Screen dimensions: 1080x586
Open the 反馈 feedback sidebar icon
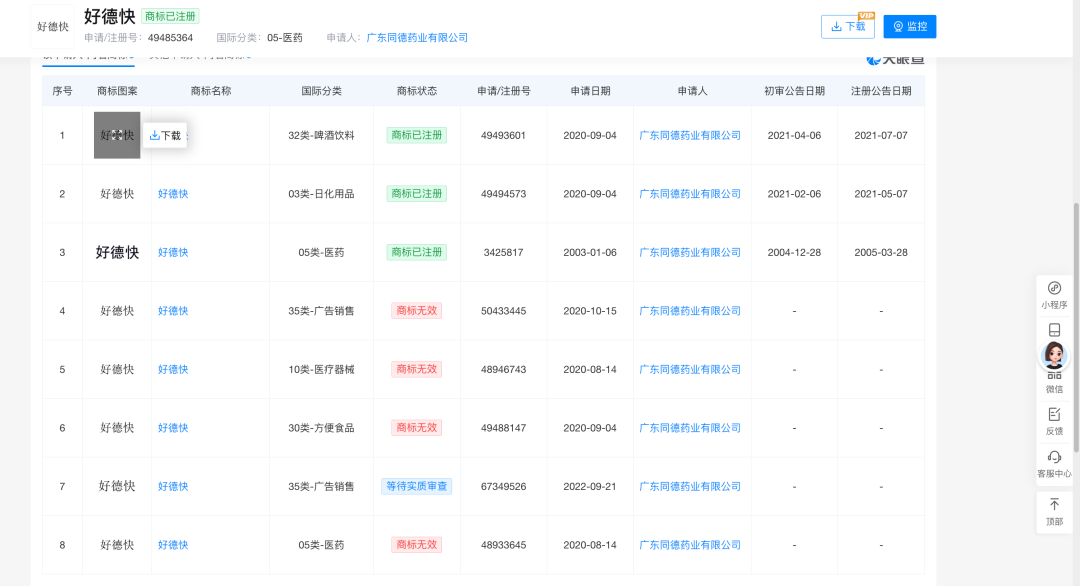pos(1054,421)
